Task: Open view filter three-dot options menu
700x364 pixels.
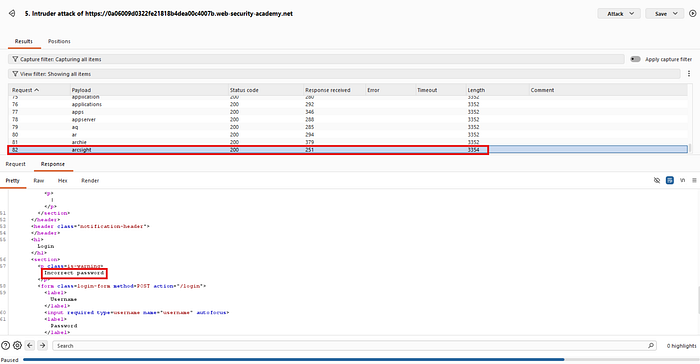Action: pos(689,74)
